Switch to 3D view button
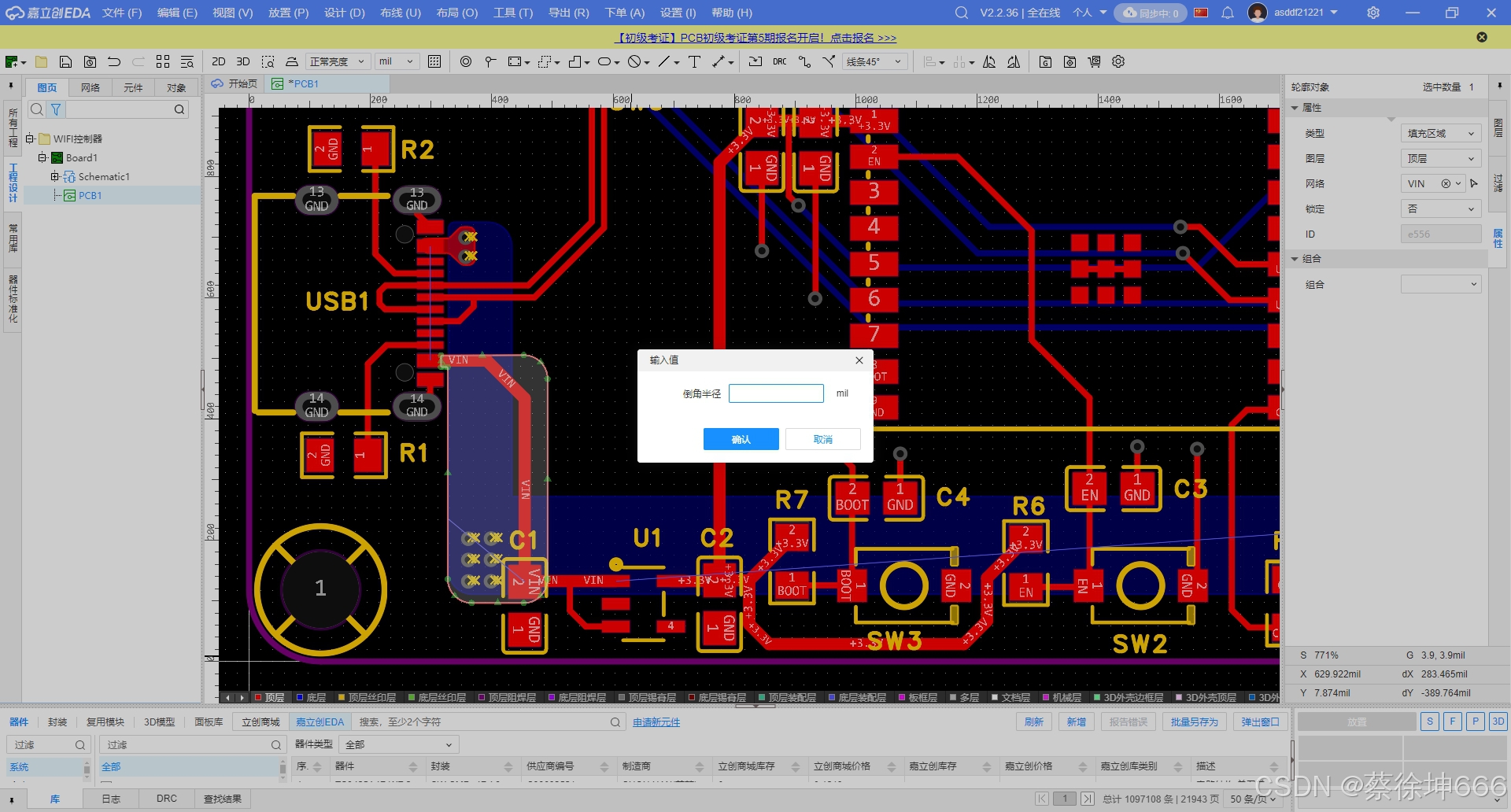Viewport: 1511px width, 812px height. (243, 61)
